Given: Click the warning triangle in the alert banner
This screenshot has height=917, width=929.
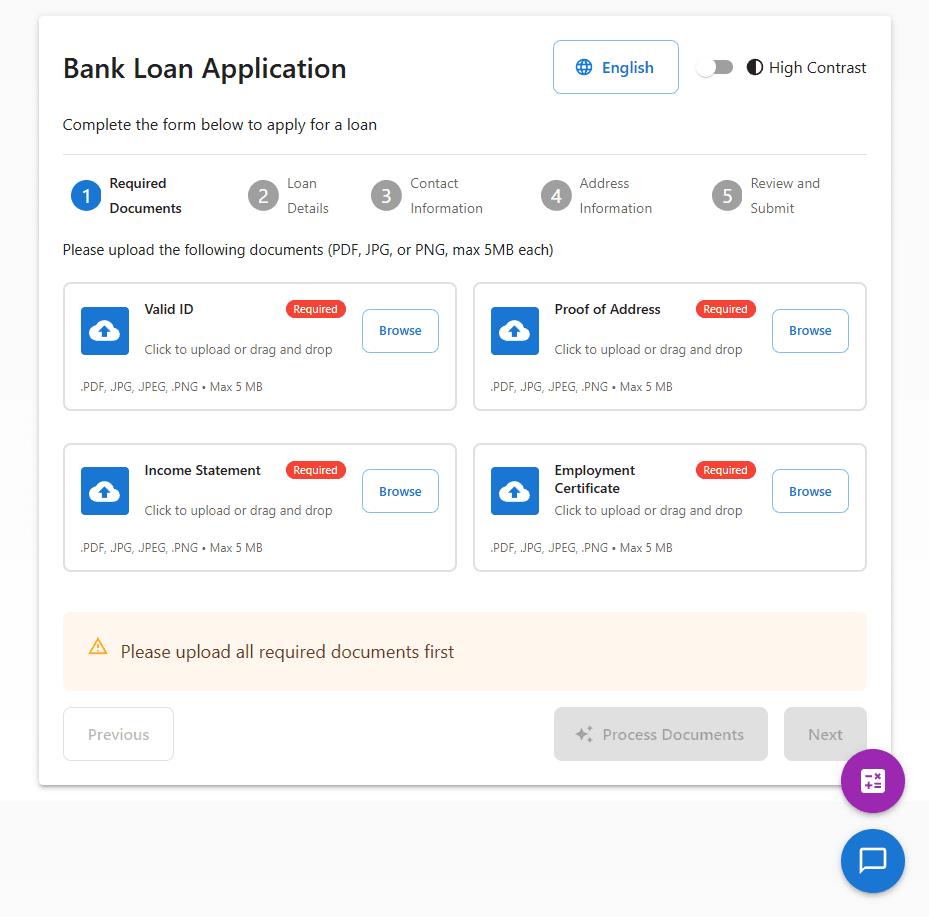Looking at the screenshot, I should [x=97, y=646].
